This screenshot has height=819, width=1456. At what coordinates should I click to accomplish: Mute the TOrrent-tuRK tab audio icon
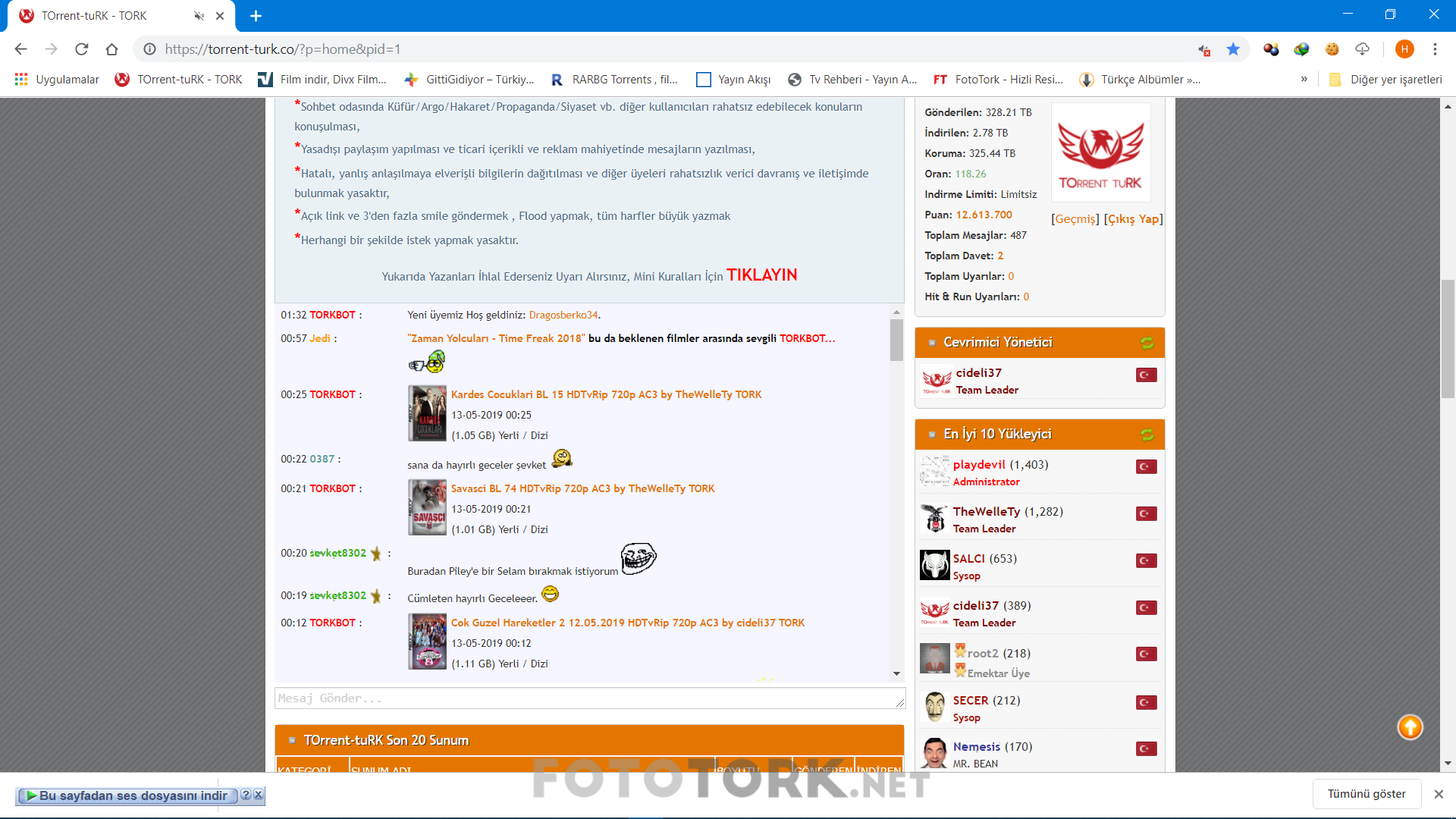click(199, 16)
